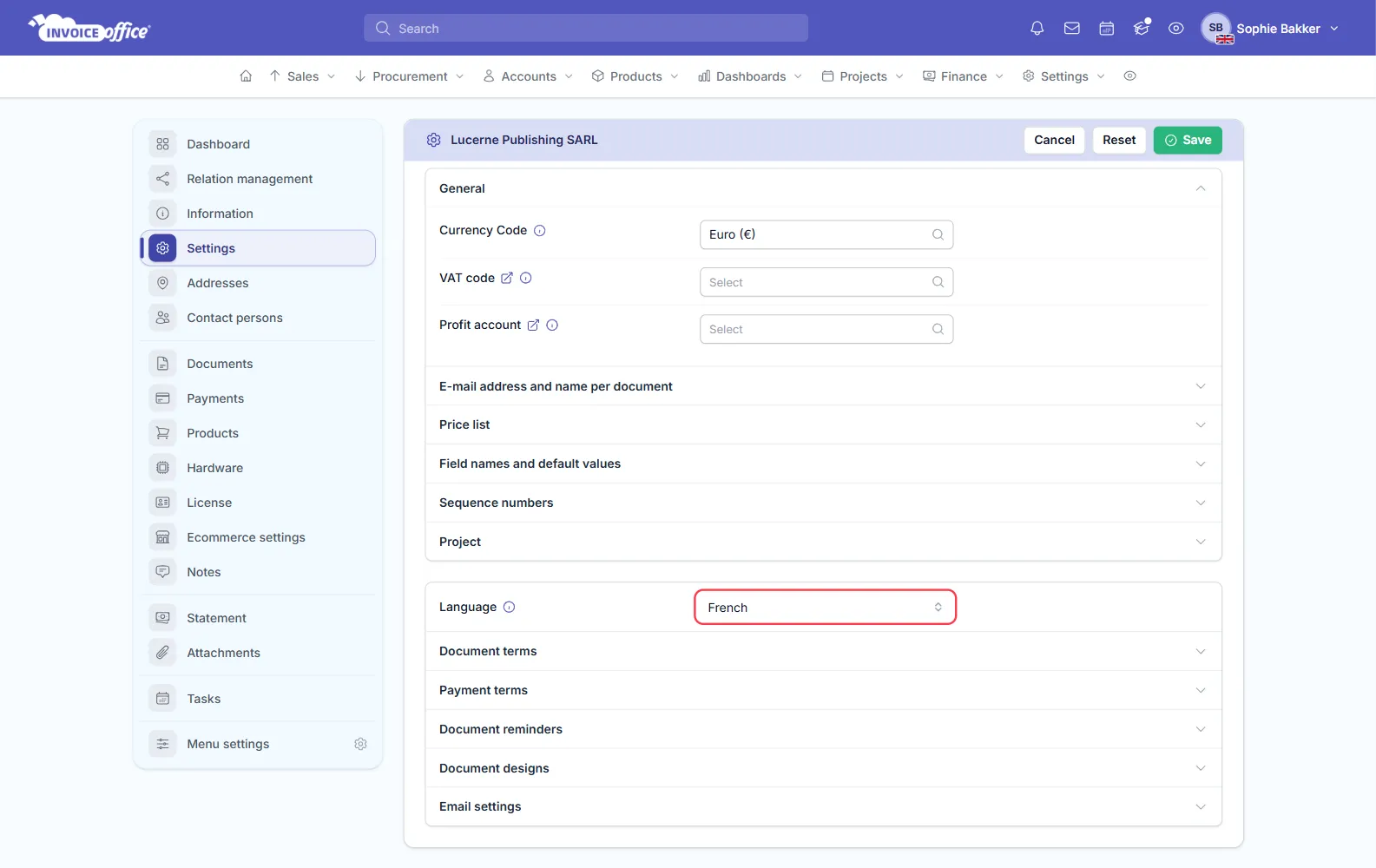Image resolution: width=1376 pixels, height=868 pixels.
Task: Click the Search field
Action: 586,28
